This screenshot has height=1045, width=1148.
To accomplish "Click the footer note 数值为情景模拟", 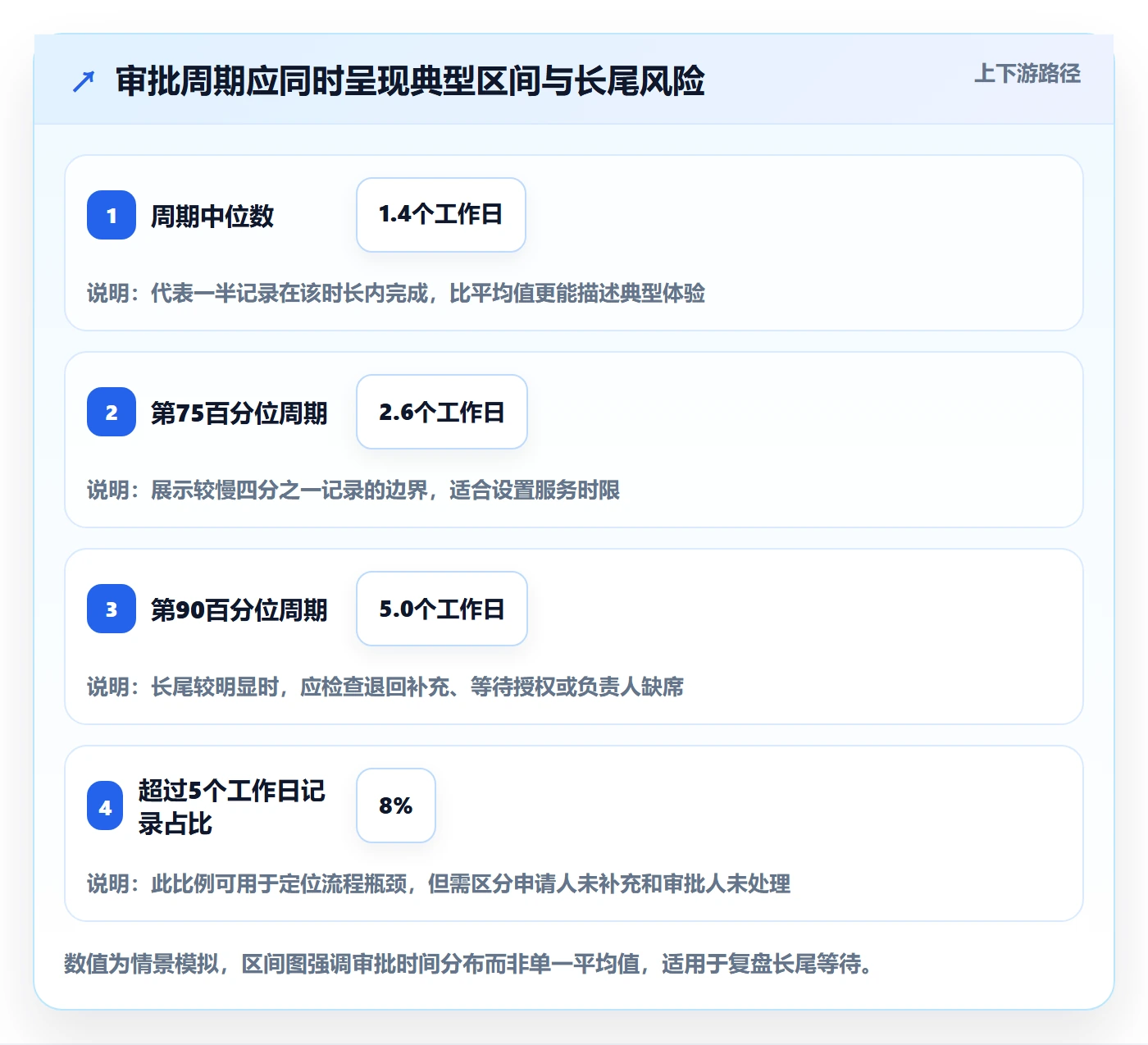I will (x=468, y=963).
